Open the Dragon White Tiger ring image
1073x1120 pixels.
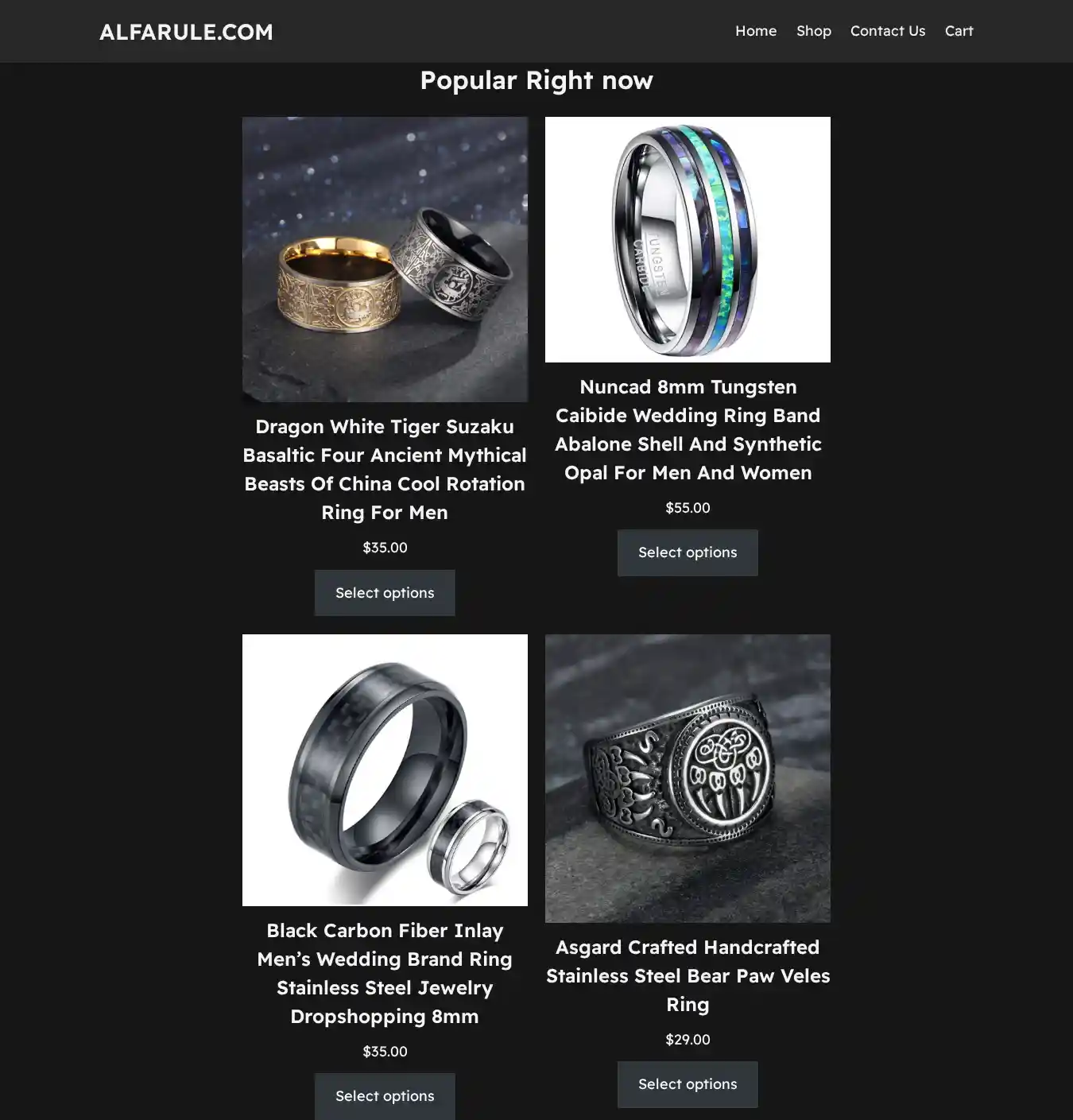[385, 259]
